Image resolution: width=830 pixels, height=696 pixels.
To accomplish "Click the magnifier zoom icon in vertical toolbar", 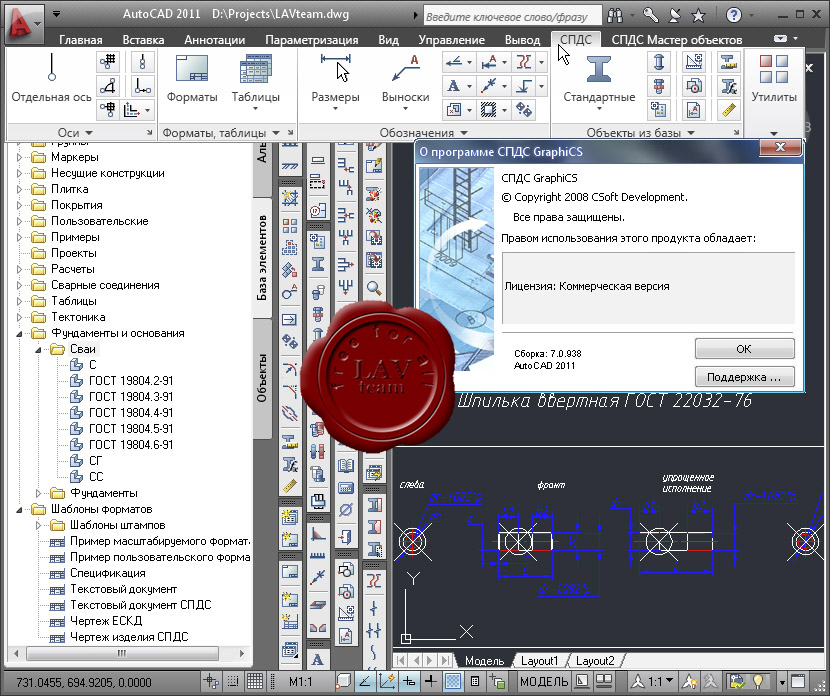I will pos(374,288).
